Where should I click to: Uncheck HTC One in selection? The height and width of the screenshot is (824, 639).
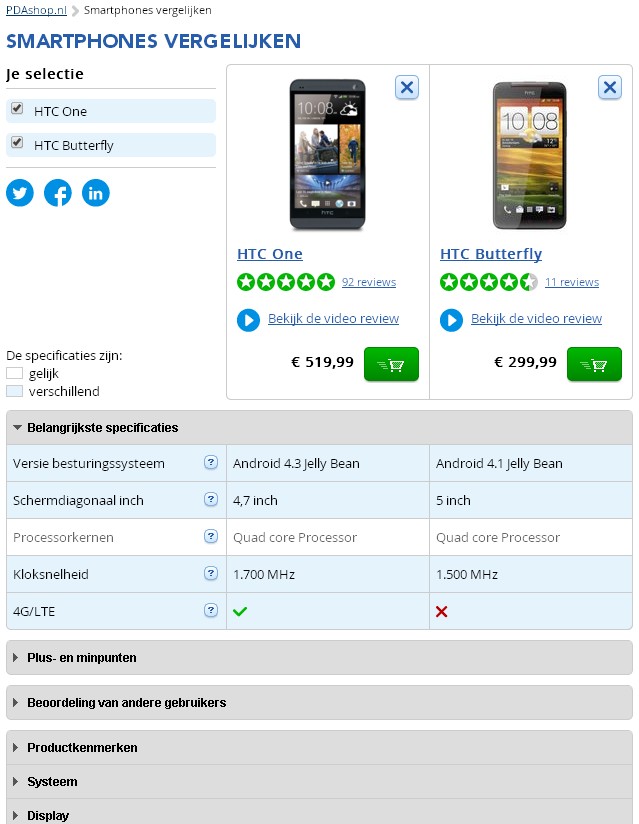coord(17,108)
